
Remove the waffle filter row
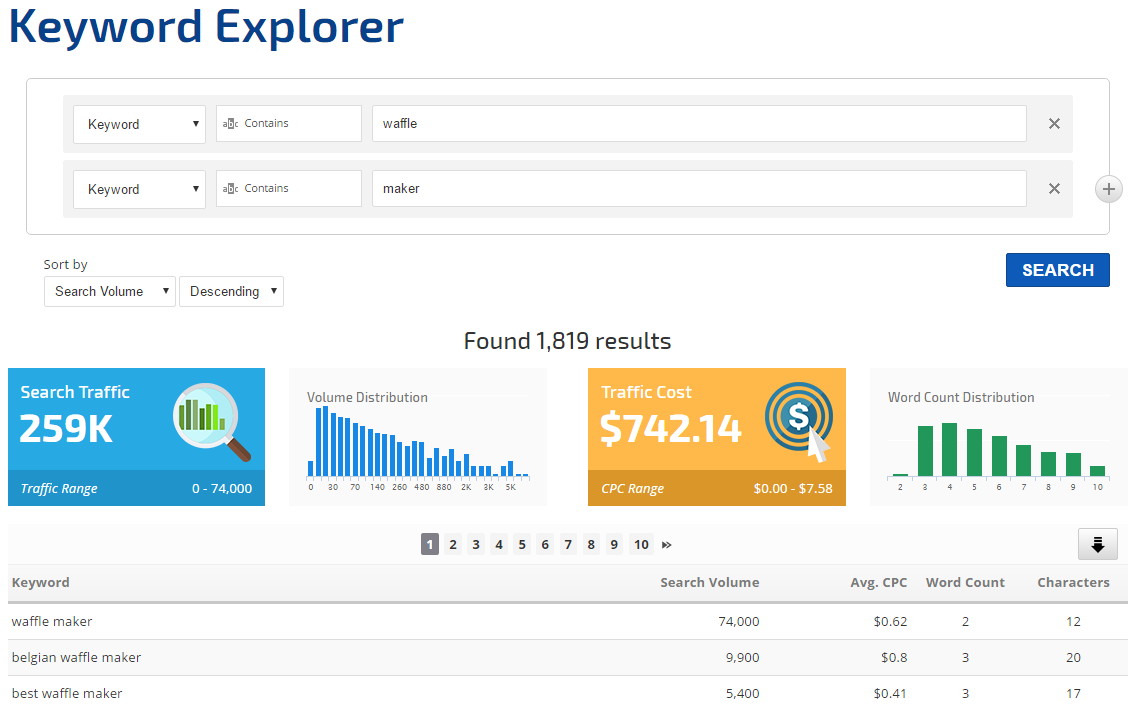point(1054,124)
